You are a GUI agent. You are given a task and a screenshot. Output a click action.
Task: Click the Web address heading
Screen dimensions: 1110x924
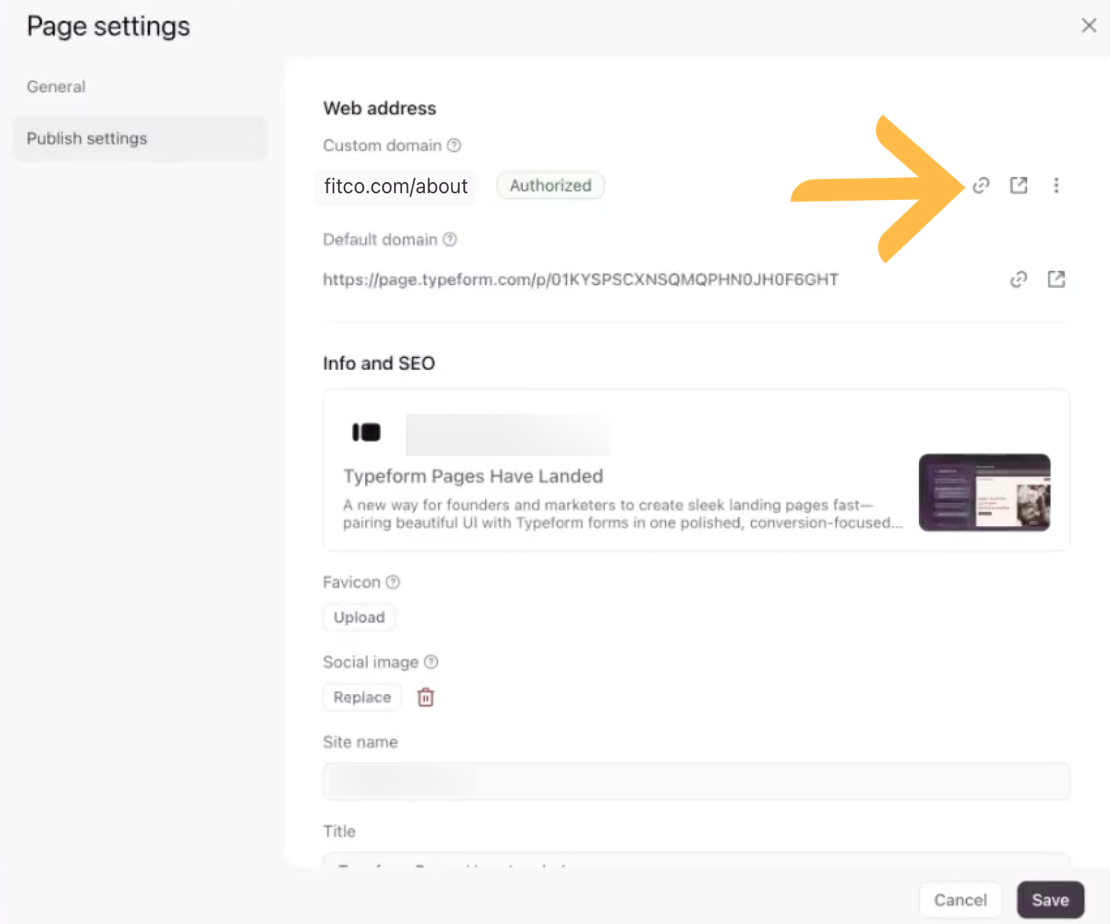coord(379,108)
